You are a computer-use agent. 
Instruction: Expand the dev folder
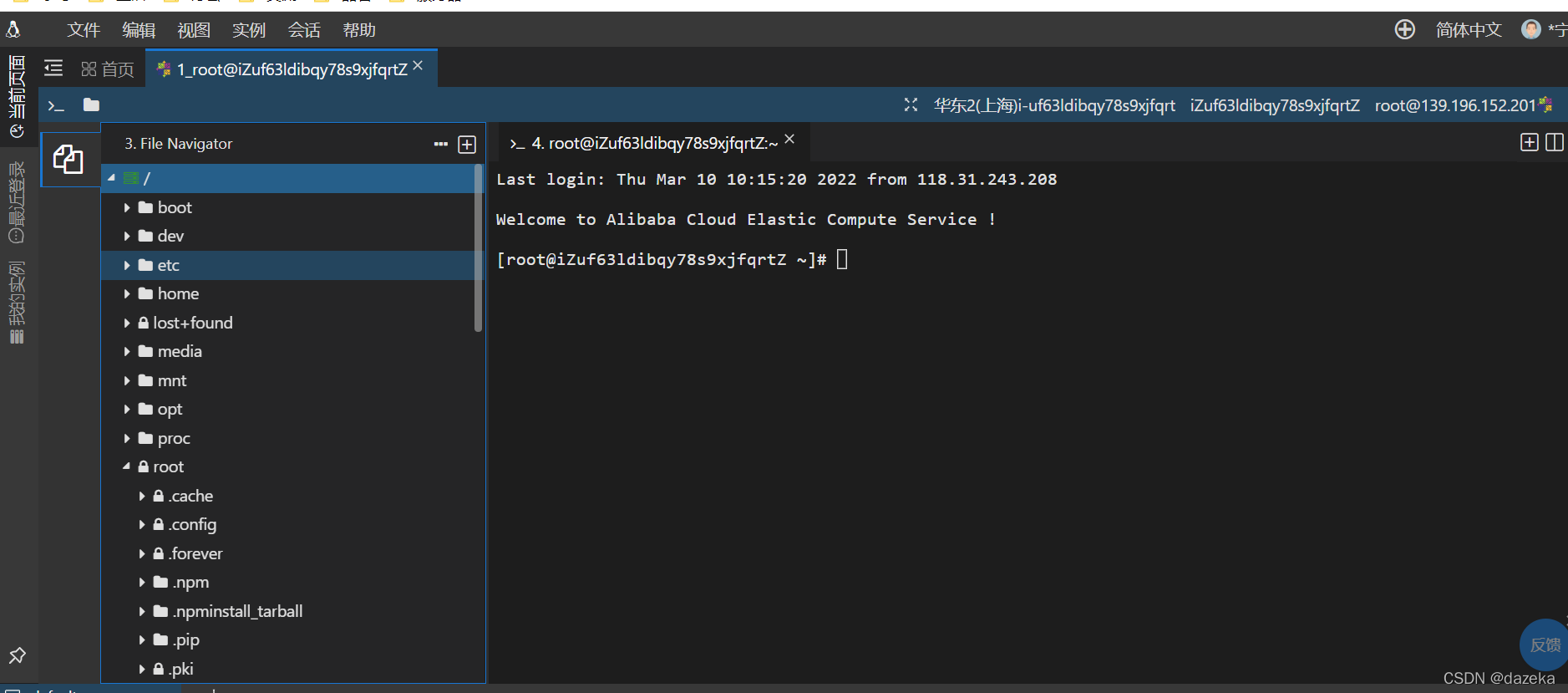click(127, 237)
